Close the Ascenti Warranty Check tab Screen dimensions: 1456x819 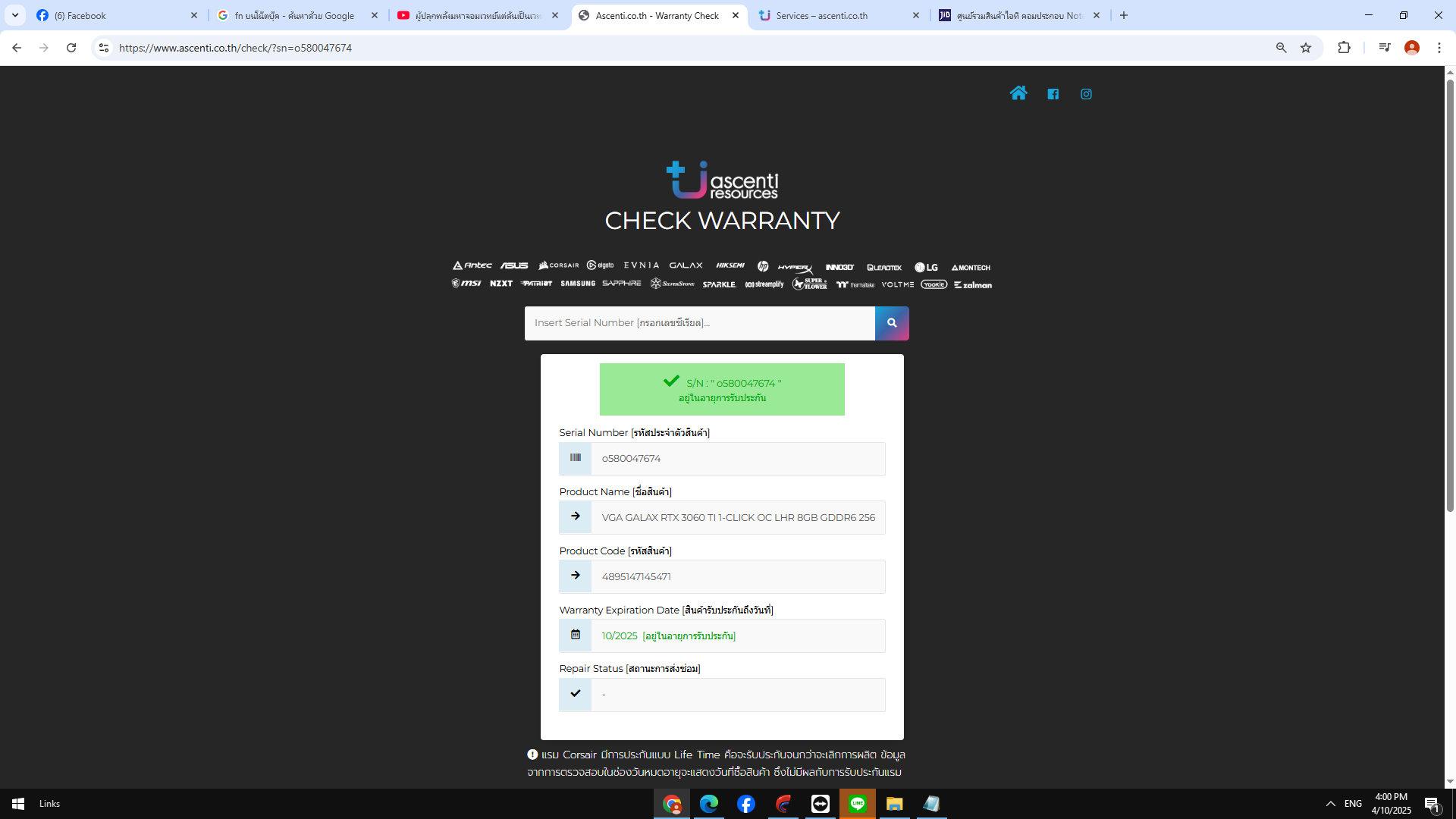point(736,15)
